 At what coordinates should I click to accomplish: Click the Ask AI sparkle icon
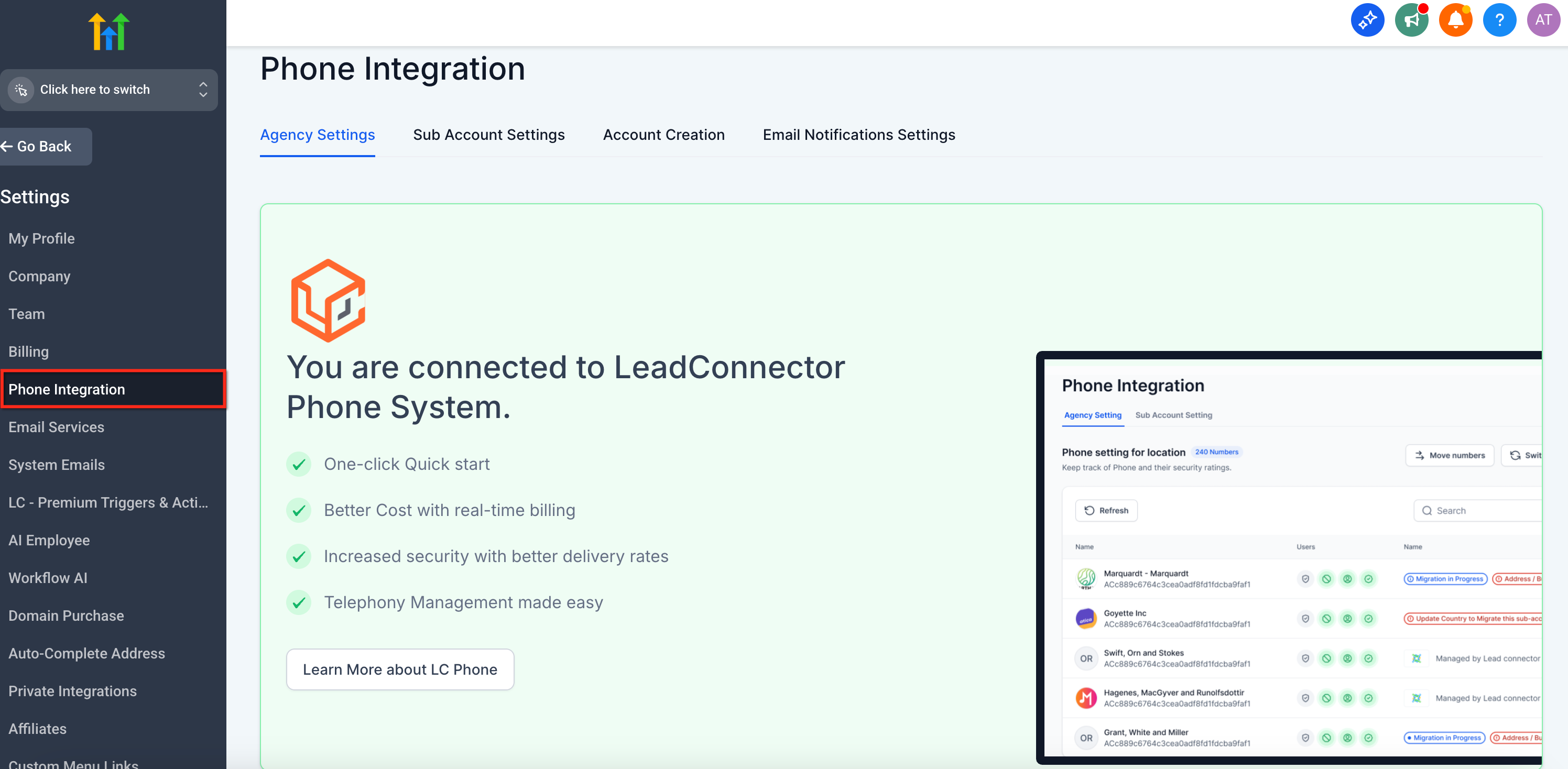pyautogui.click(x=1367, y=20)
